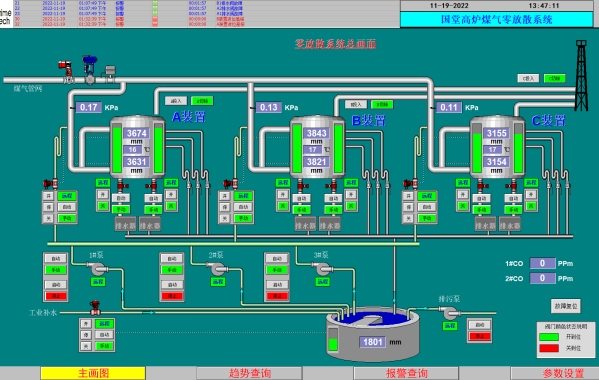Click left drain valve under B装置 tank

pos(301,186)
